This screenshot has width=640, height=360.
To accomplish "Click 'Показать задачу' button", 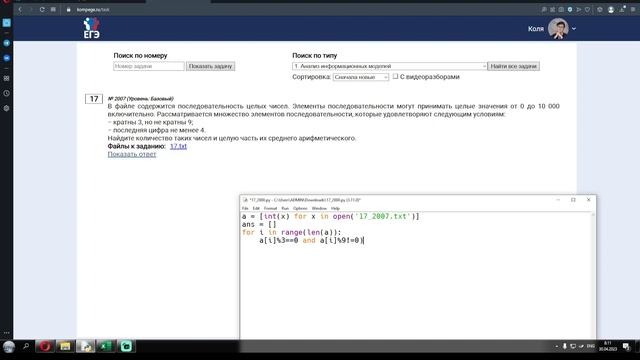I will [x=210, y=66].
